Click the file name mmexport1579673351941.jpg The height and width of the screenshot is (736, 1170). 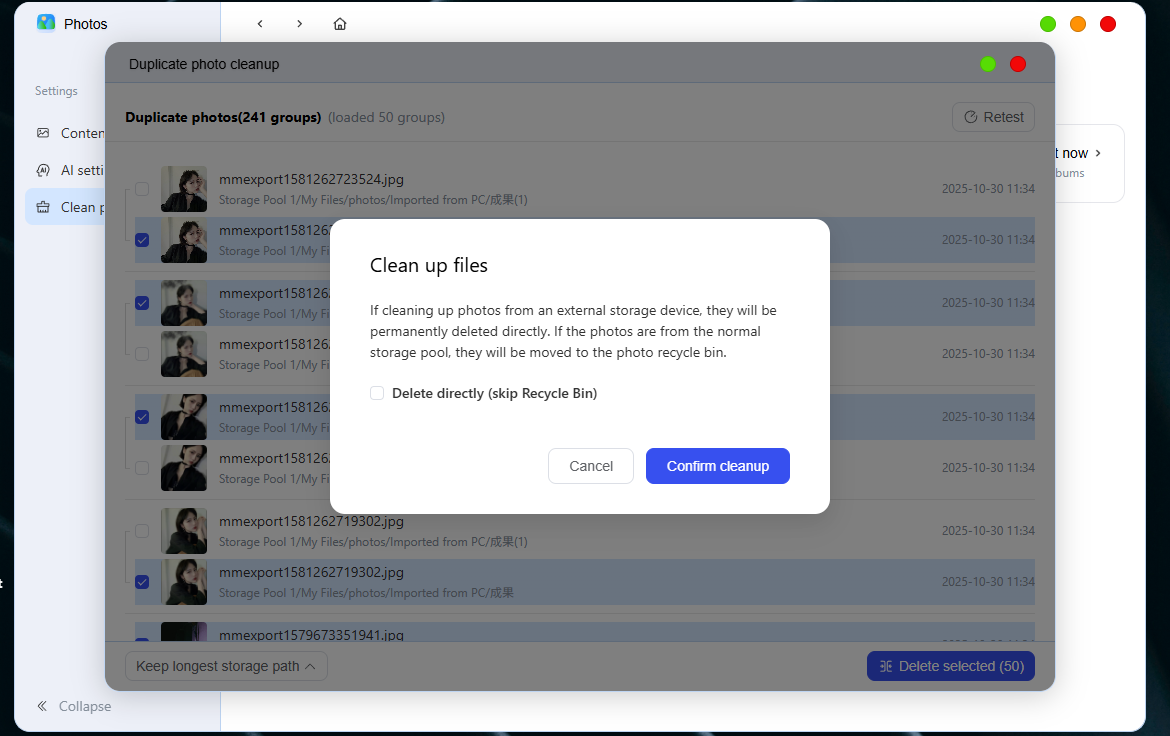point(311,634)
